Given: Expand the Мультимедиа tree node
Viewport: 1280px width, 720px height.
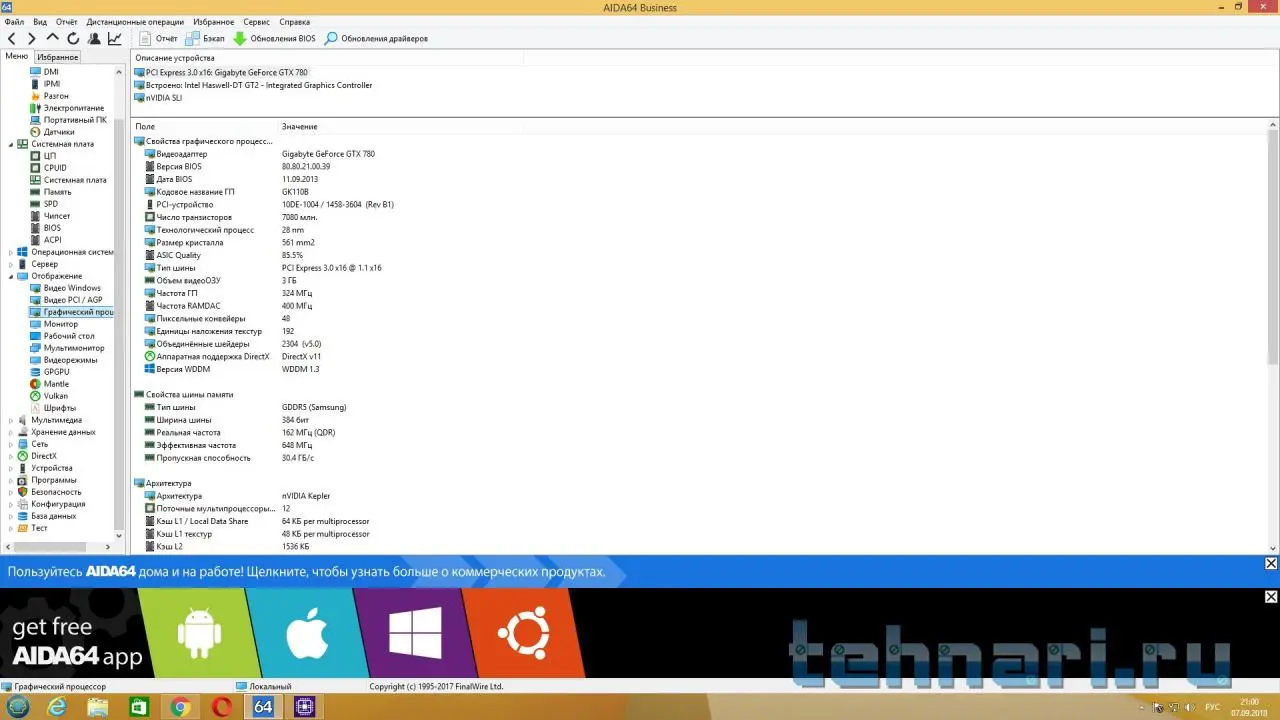Looking at the screenshot, I should [11, 420].
